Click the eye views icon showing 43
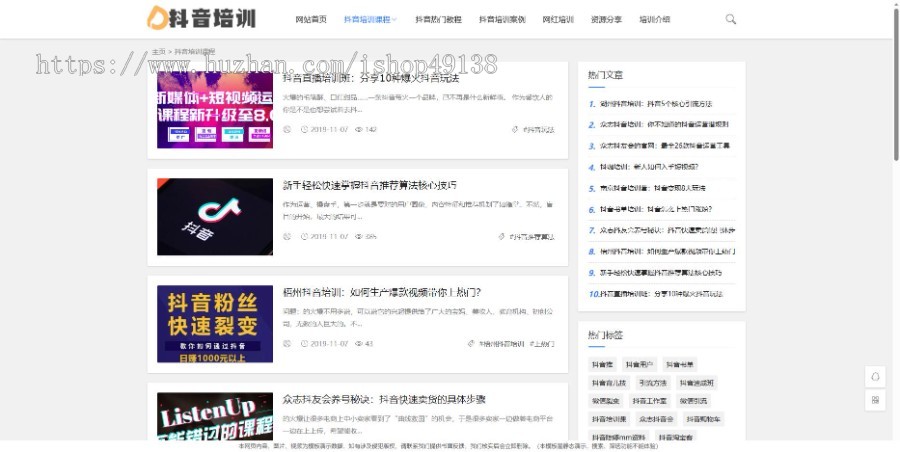Viewport: 900px width, 452px height. [x=359, y=343]
